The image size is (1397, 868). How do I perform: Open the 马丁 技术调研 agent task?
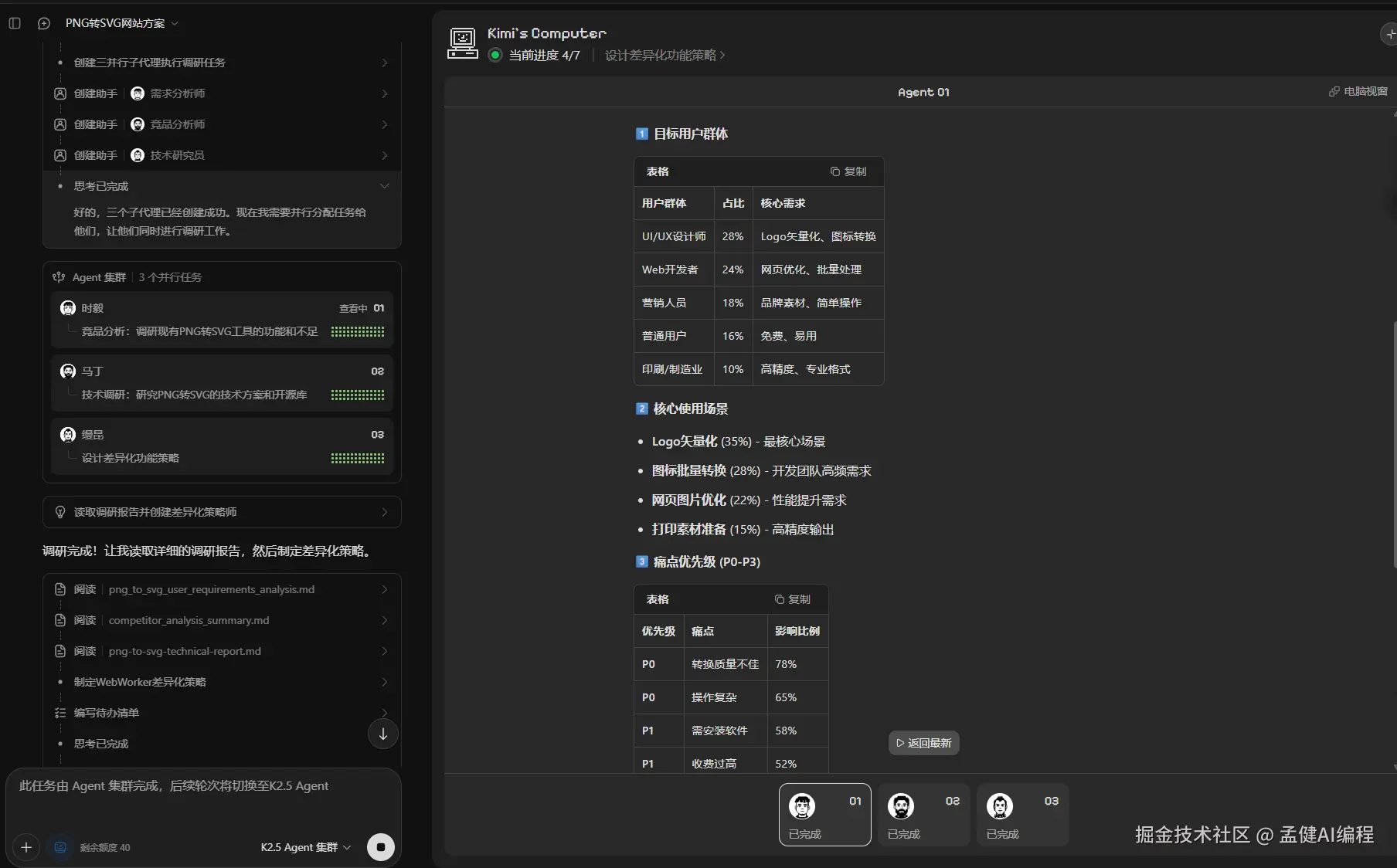pos(222,382)
